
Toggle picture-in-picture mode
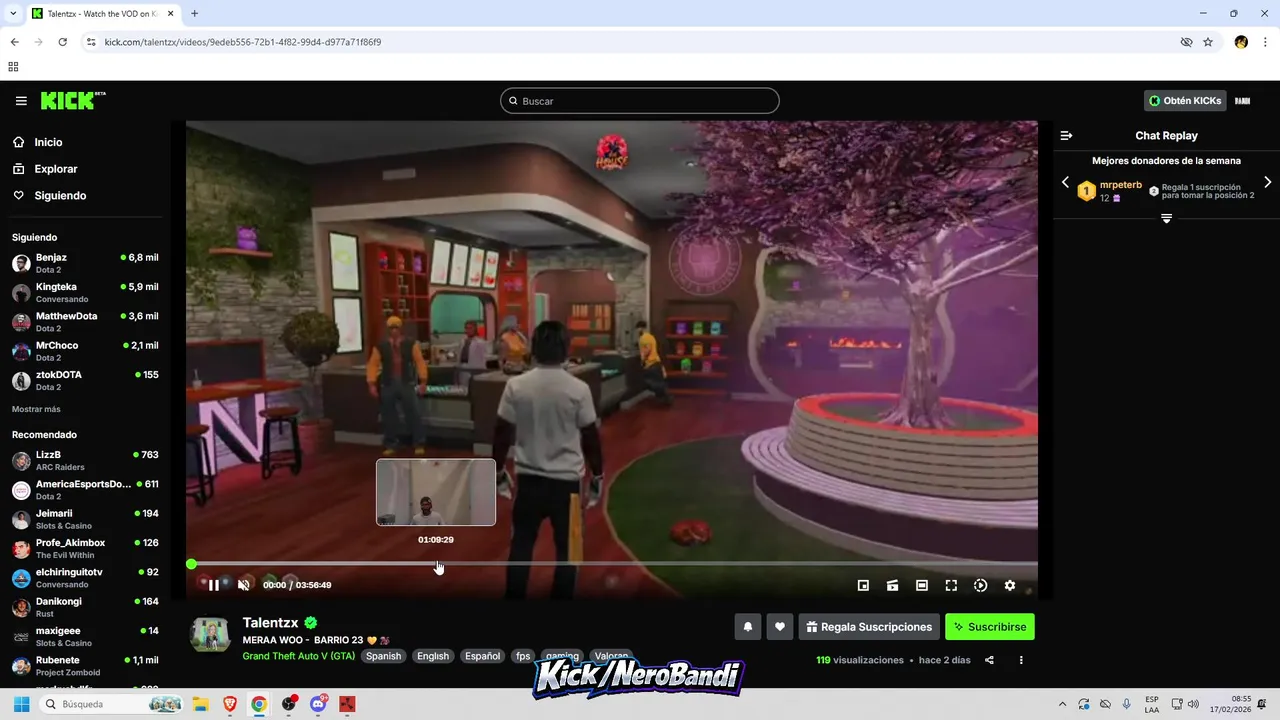coord(863,585)
